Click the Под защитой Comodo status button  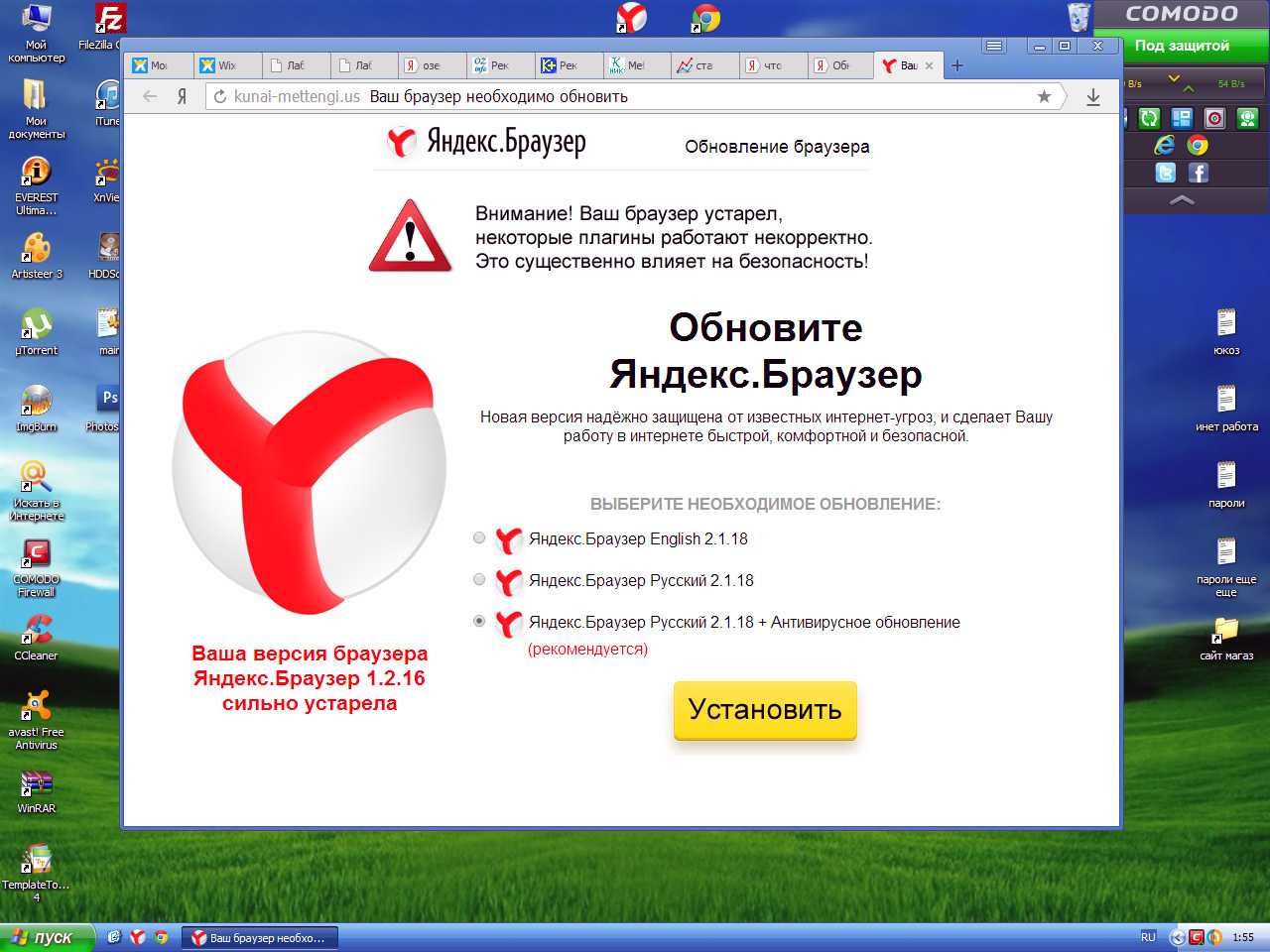1182,46
